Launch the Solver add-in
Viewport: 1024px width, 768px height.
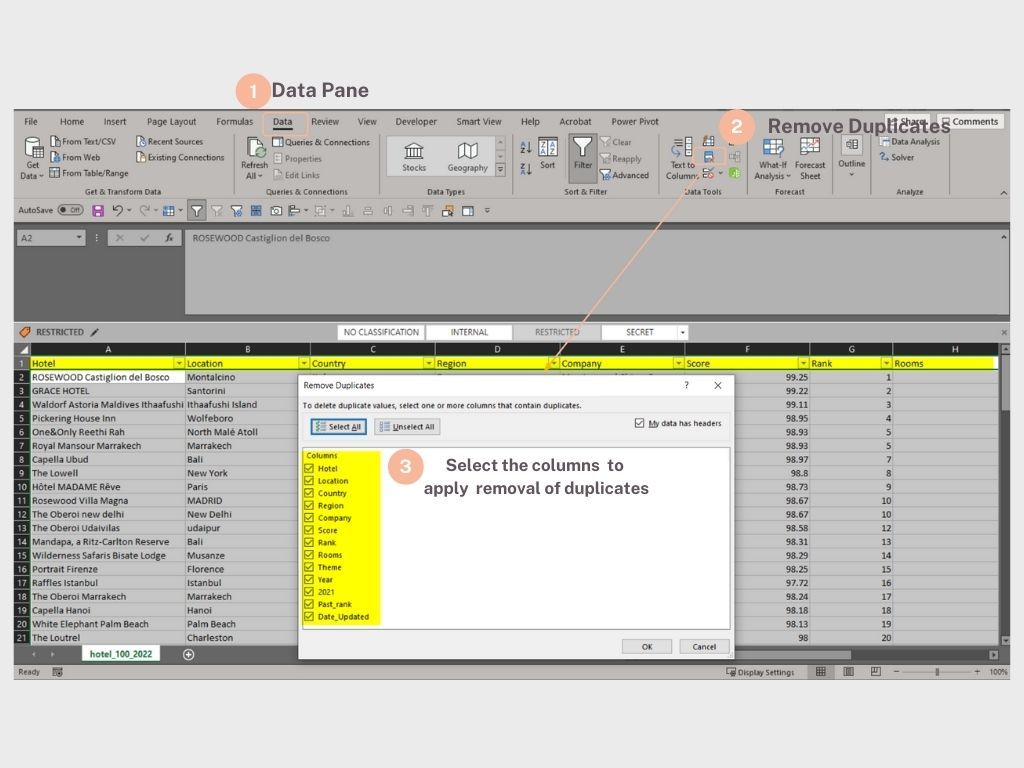point(897,157)
